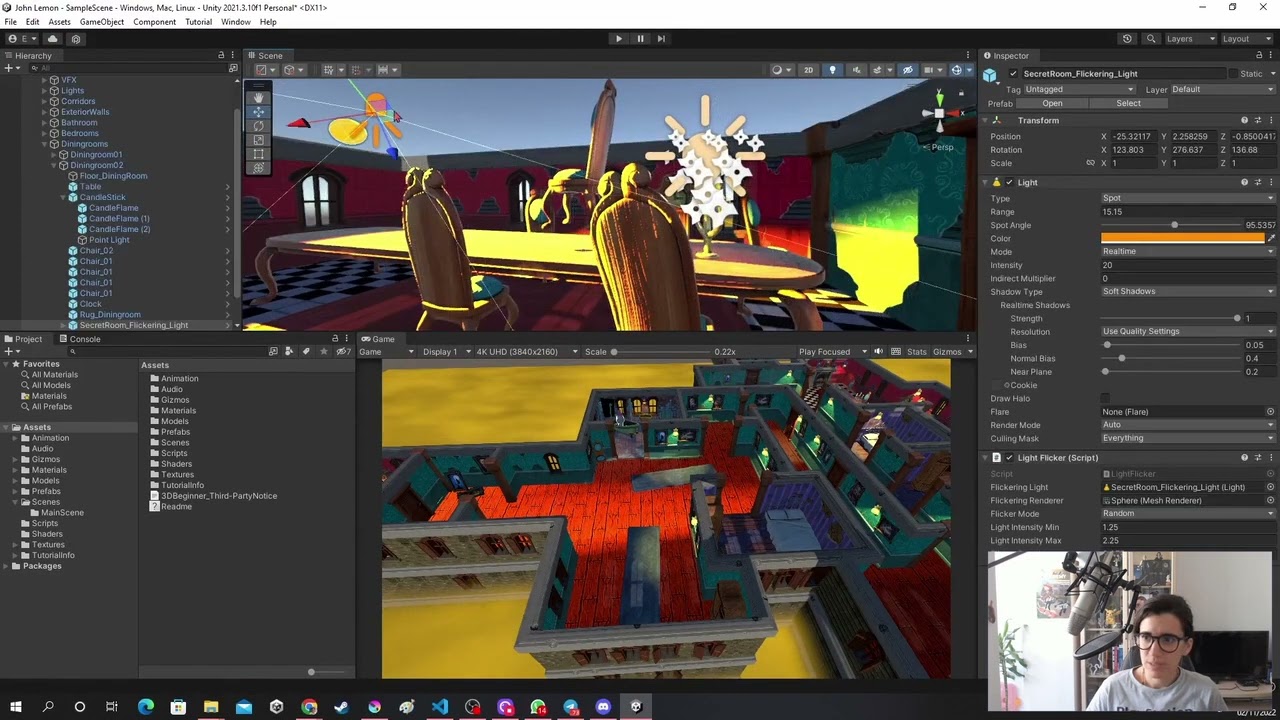This screenshot has width=1280, height=720.
Task: Click the Range input field
Action: click(1188, 212)
